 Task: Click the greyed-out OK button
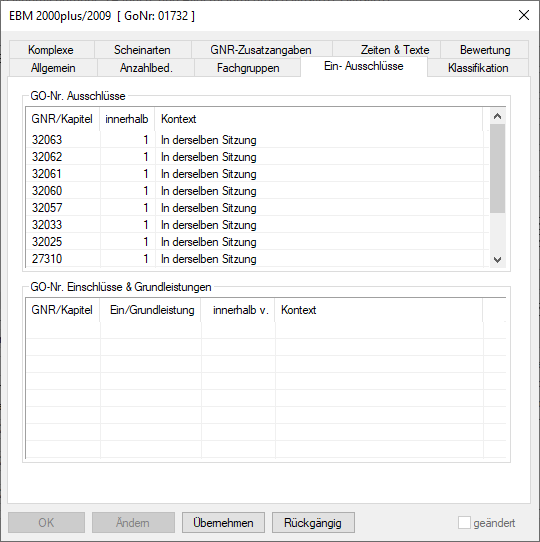tap(46, 522)
